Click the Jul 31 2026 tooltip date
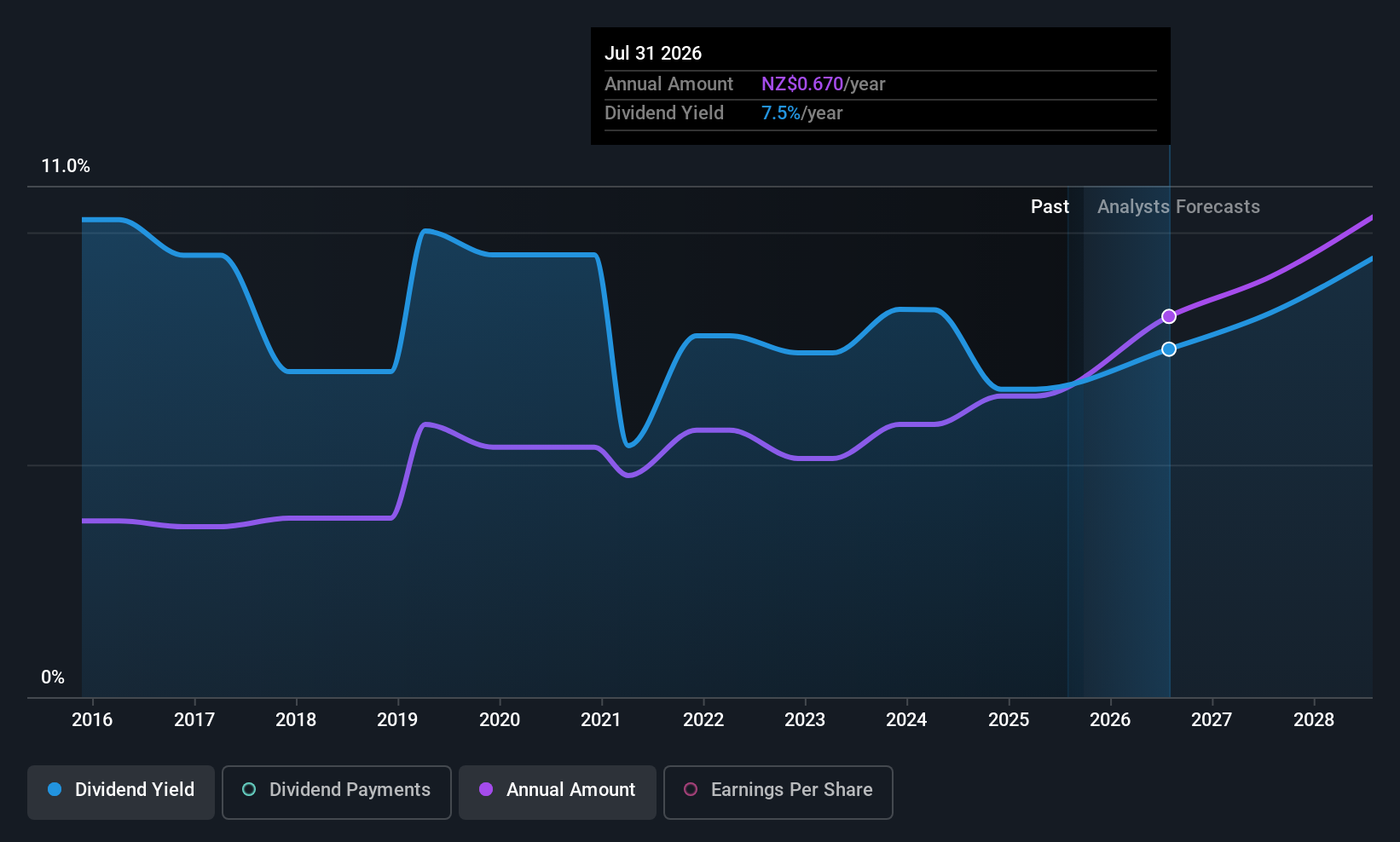The image size is (1400, 842). (653, 54)
